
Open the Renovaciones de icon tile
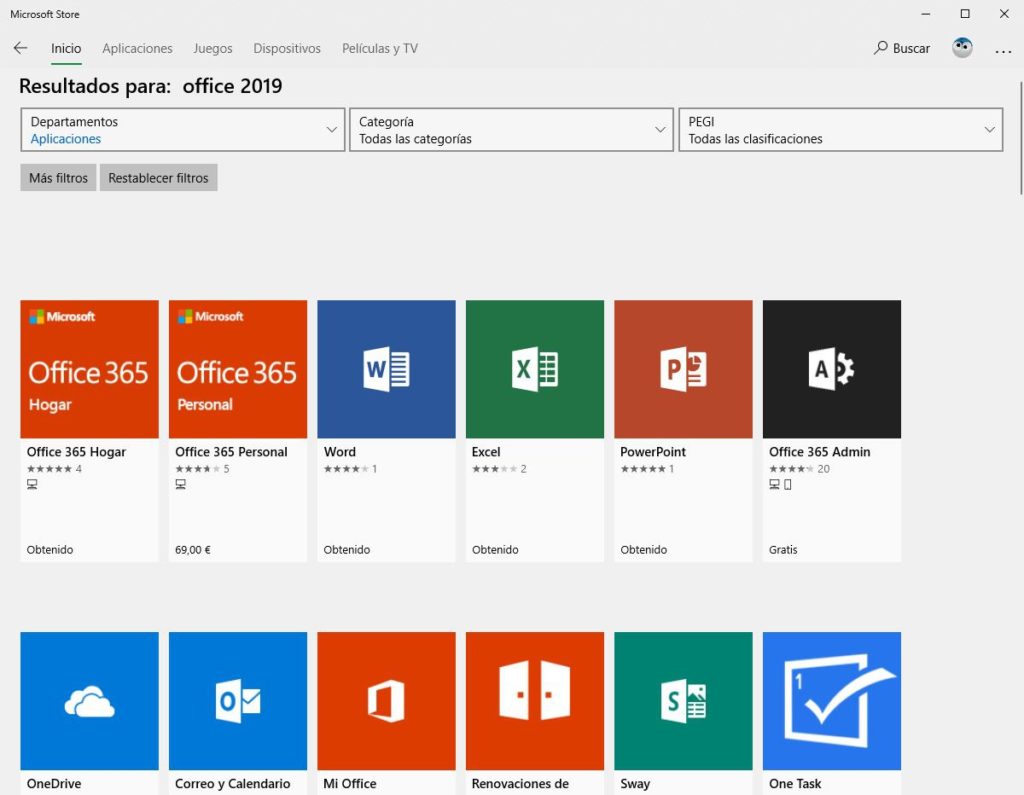tap(535, 701)
